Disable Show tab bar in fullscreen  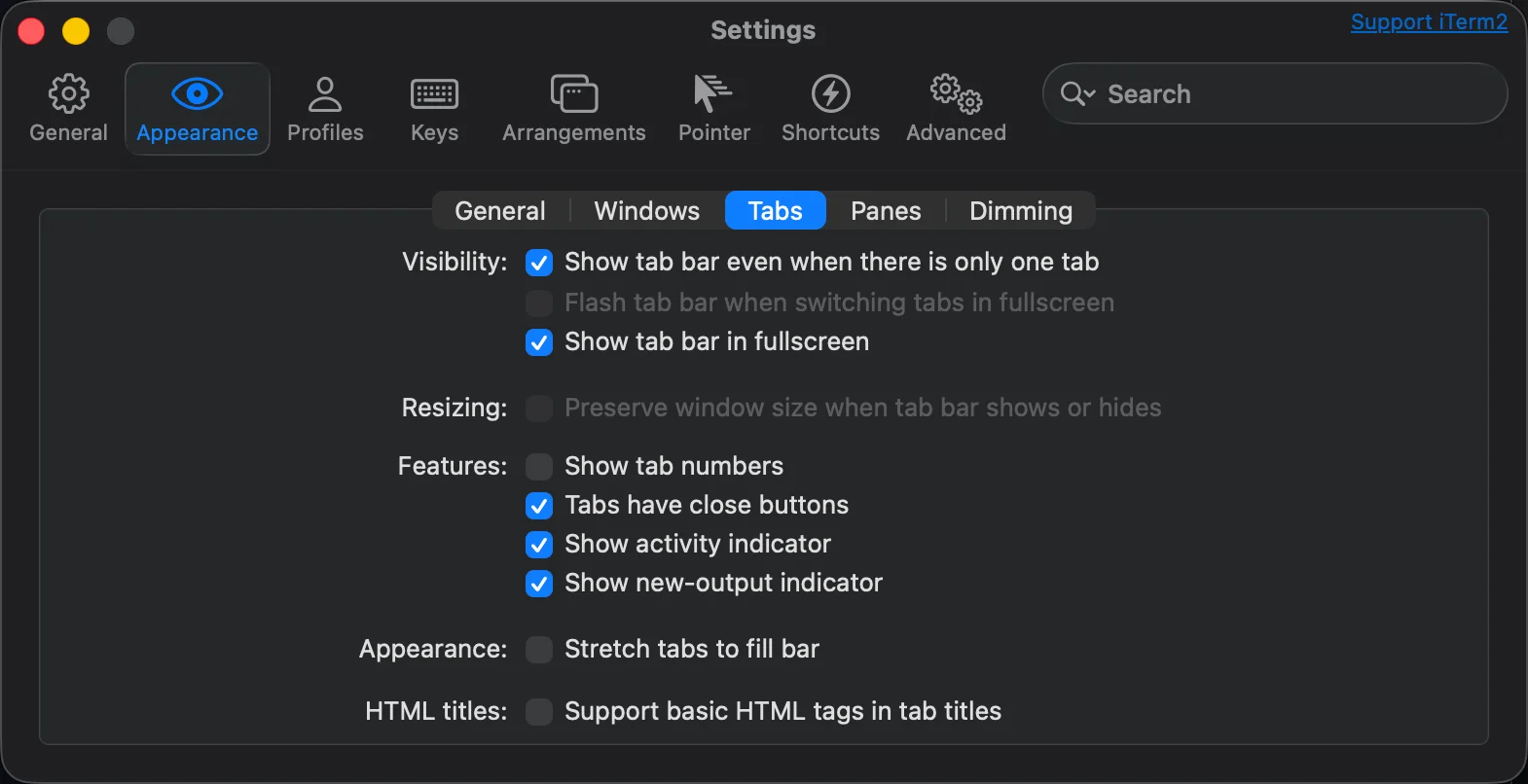(x=539, y=342)
